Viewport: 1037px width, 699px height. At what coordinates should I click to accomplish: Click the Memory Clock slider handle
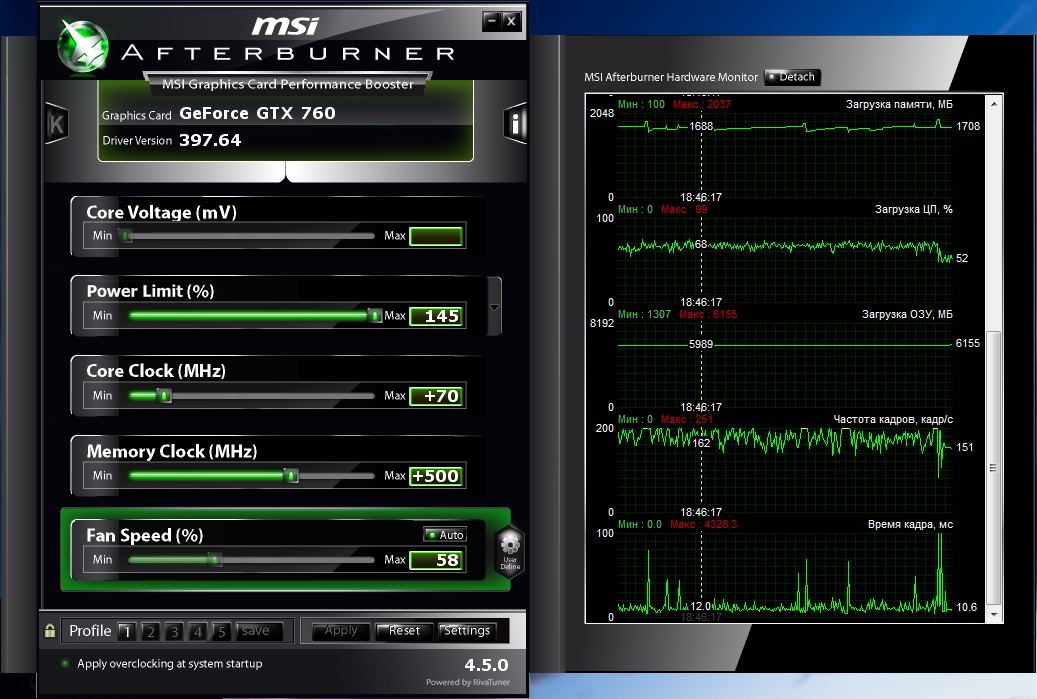pyautogui.click(x=291, y=475)
